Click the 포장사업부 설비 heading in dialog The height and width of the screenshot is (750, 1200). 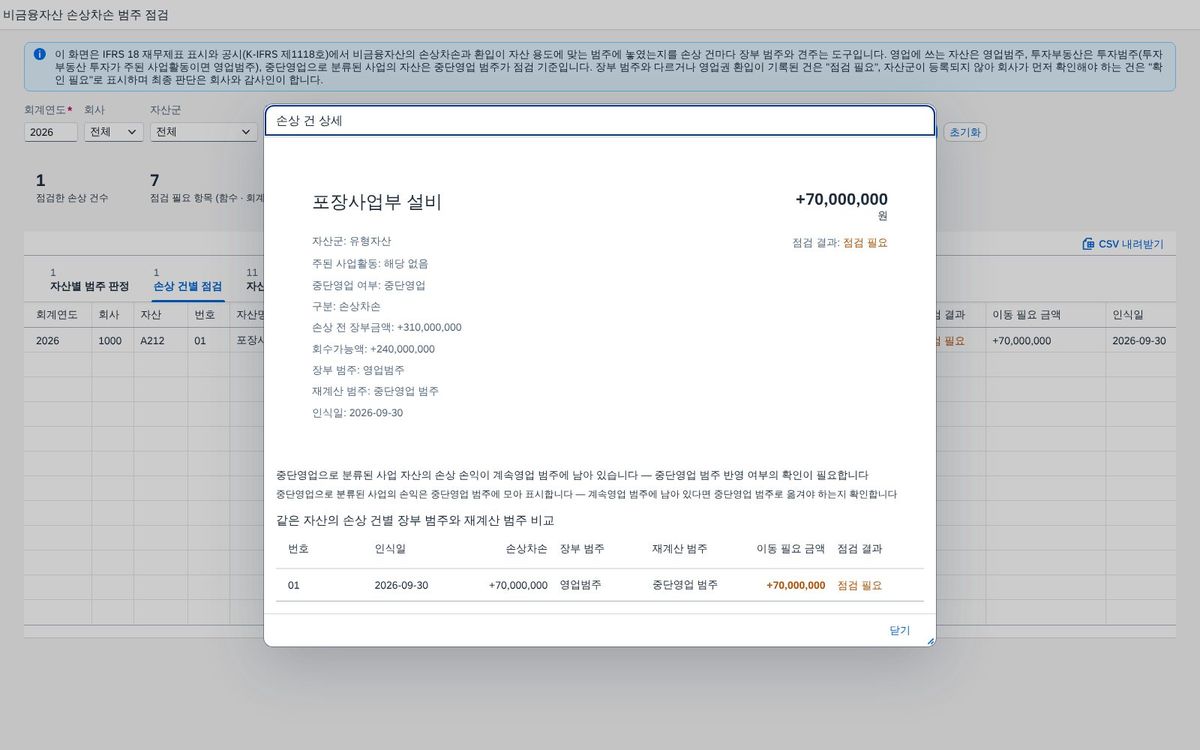pyautogui.click(x=376, y=202)
